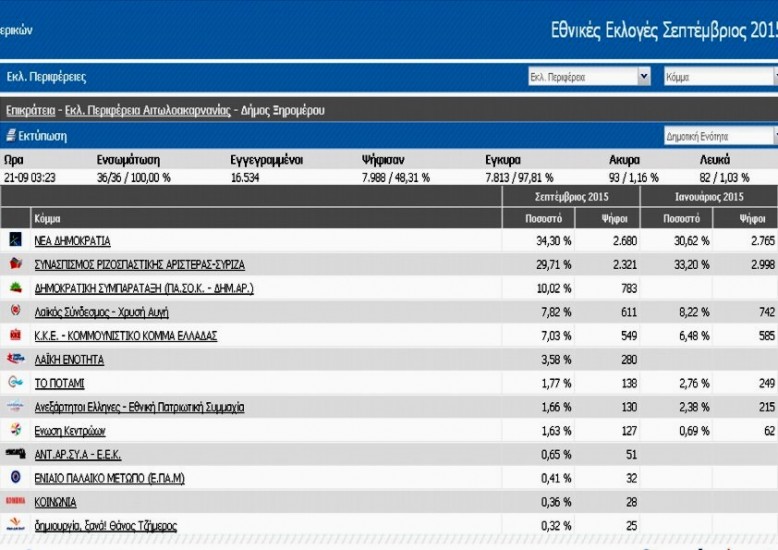Click the ΑΝΤ.ΑΡ.ΣΥ.Α party logo icon
Screen dimensions: 778x550
click(15, 453)
